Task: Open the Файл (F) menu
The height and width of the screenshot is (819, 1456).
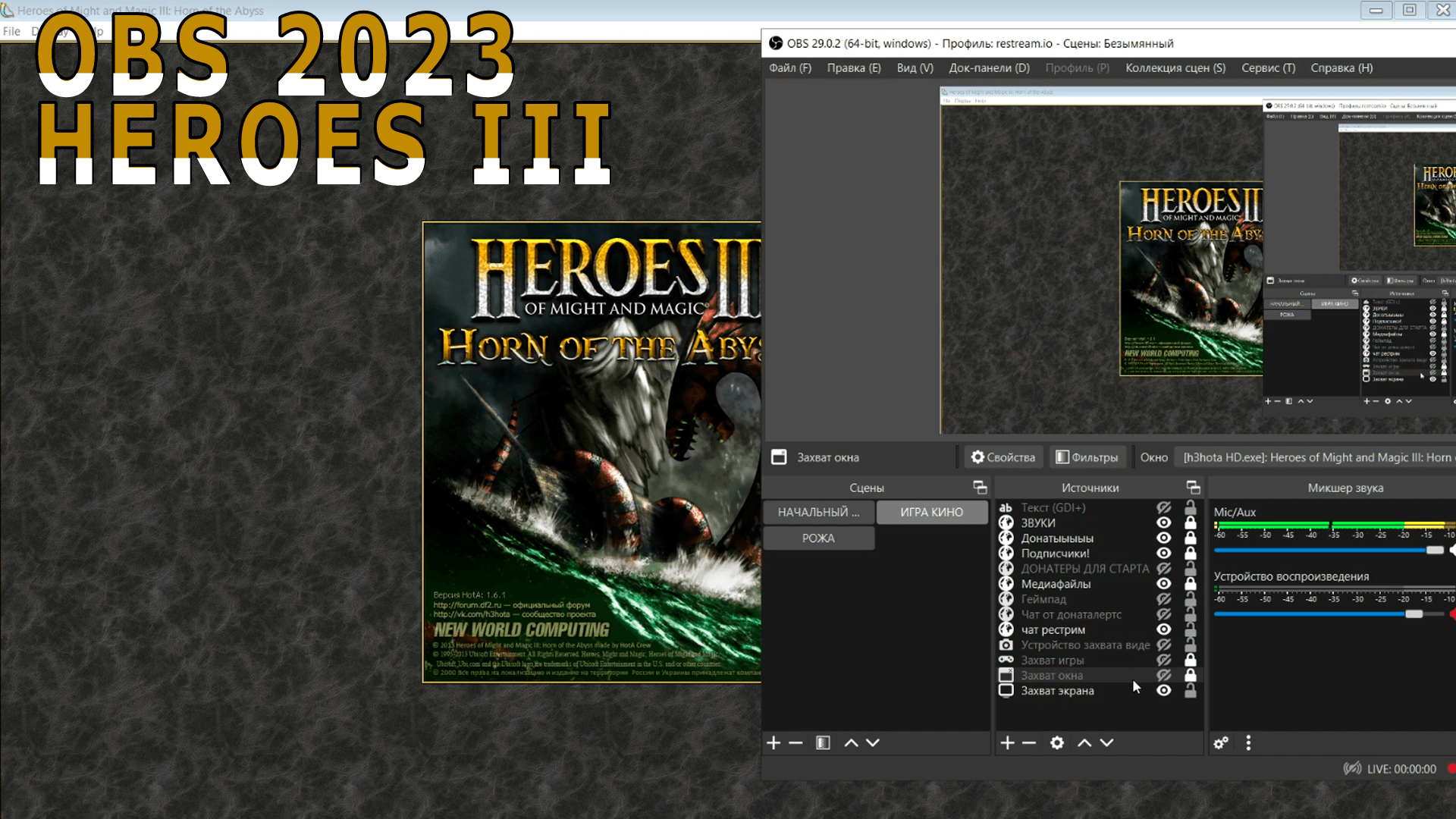Action: [789, 68]
